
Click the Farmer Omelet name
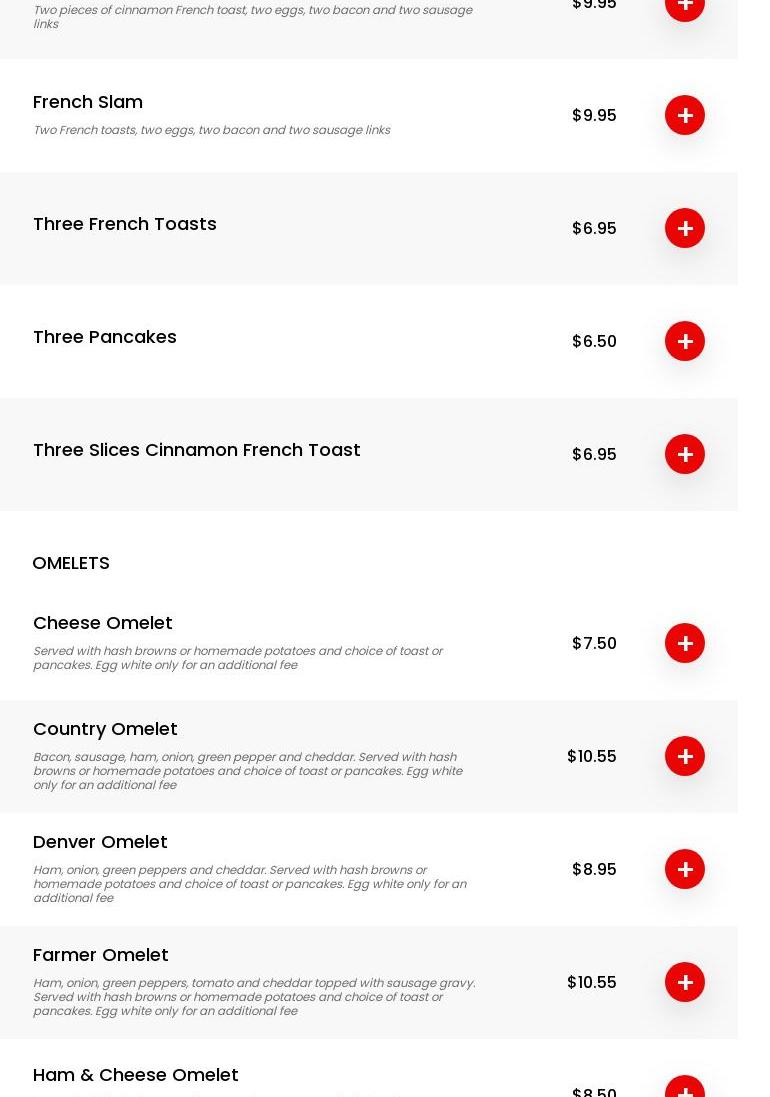[101, 955]
